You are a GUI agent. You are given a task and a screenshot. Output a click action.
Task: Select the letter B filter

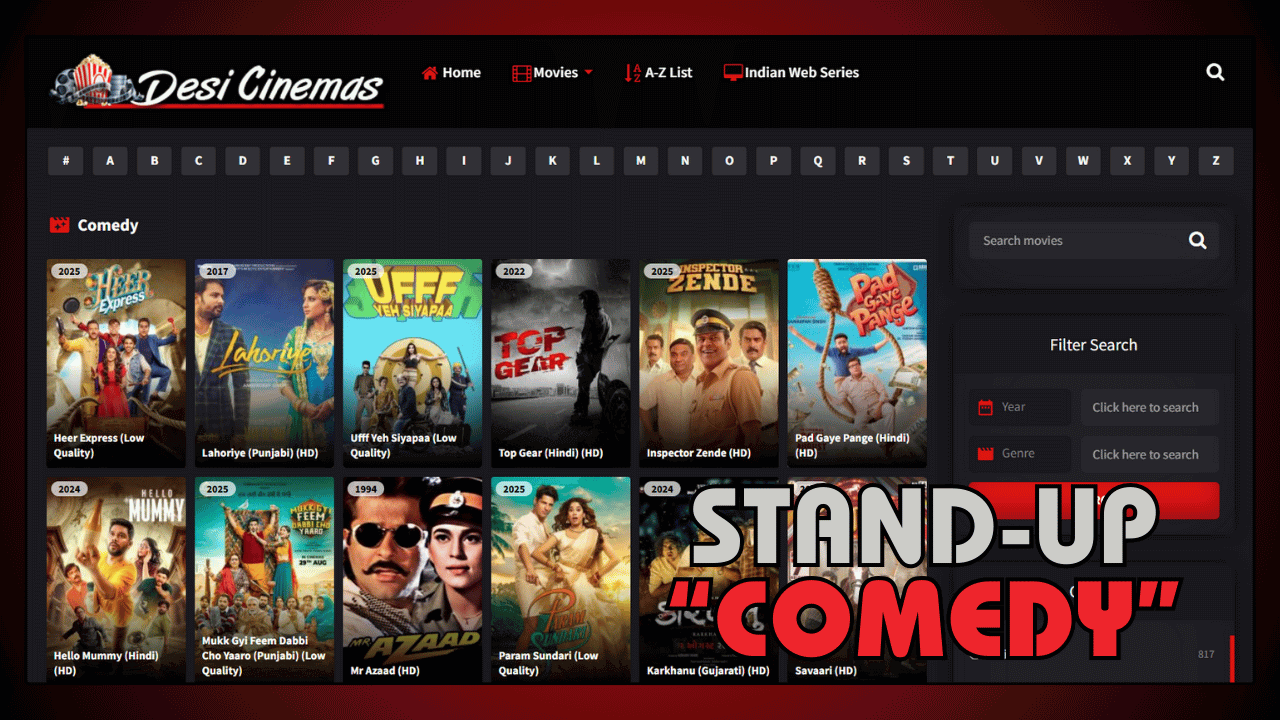coord(154,161)
